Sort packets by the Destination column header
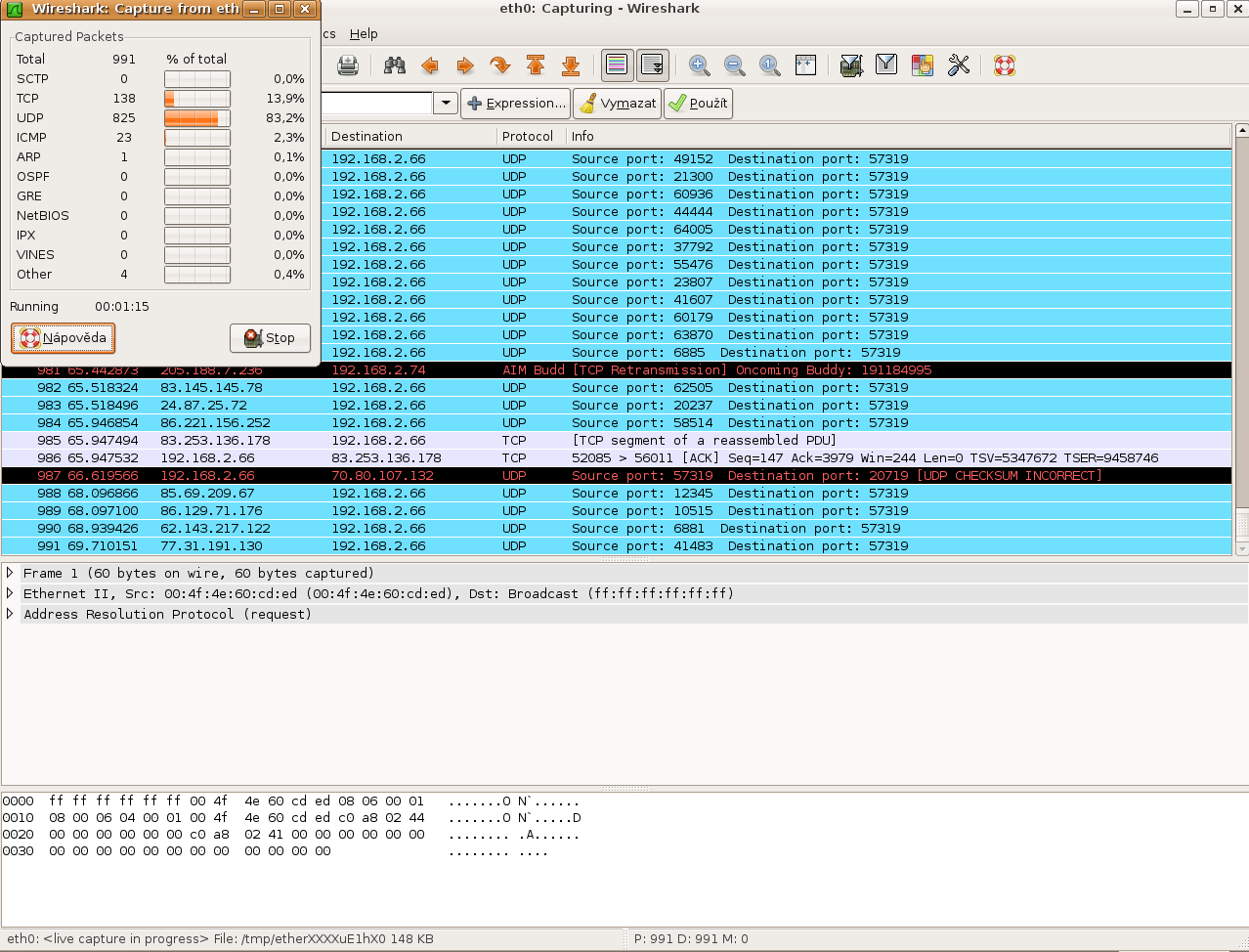The height and width of the screenshot is (952, 1249). tap(409, 136)
